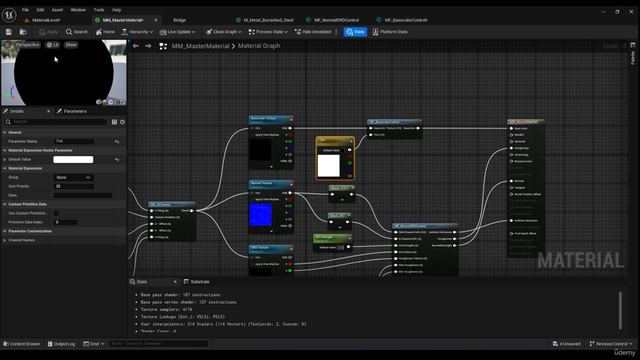Viewport: 640px width, 360px height.
Task: Click the Unreal Engine logo icon
Action: (x=9, y=15)
